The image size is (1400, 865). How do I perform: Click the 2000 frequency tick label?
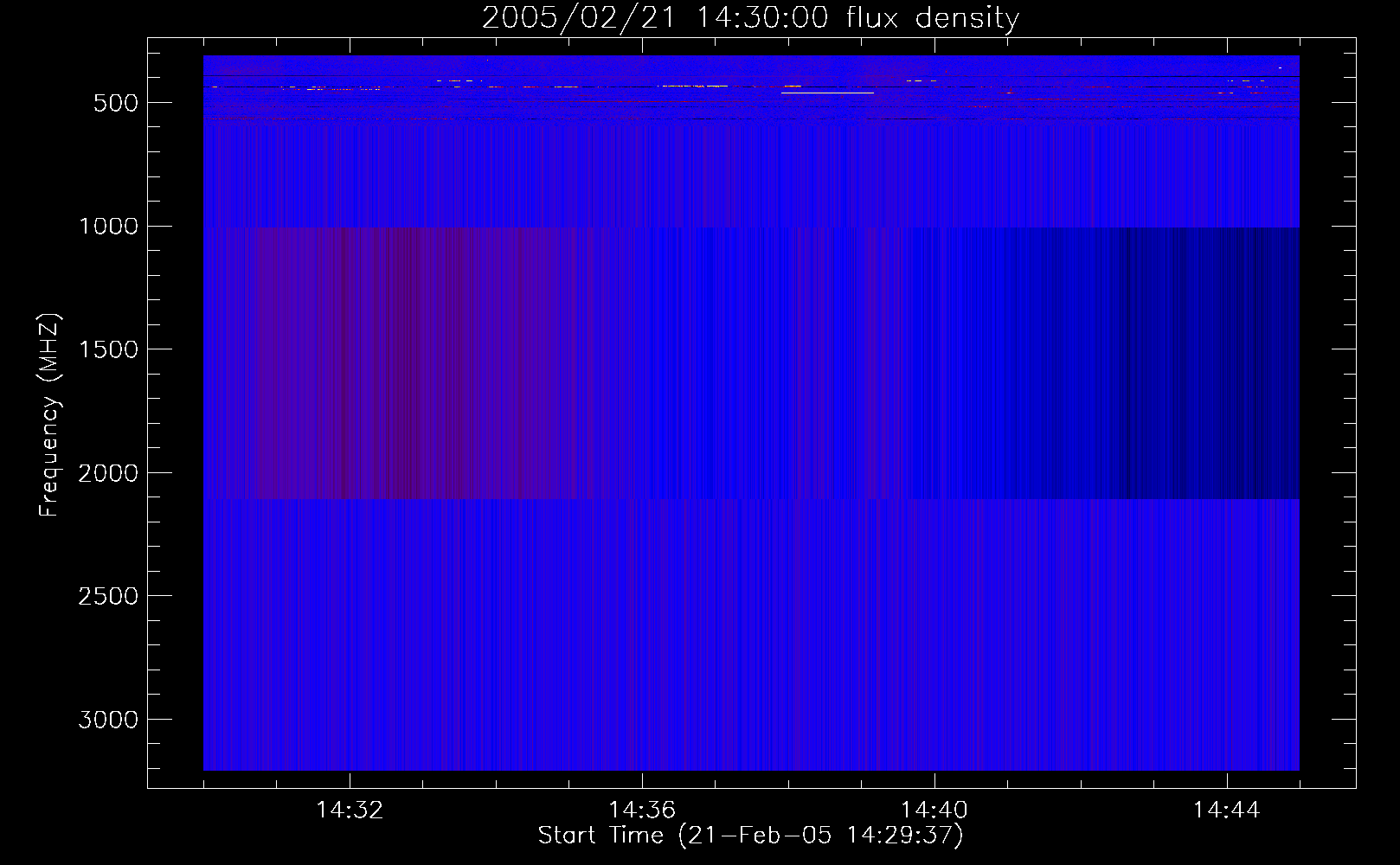tap(108, 474)
